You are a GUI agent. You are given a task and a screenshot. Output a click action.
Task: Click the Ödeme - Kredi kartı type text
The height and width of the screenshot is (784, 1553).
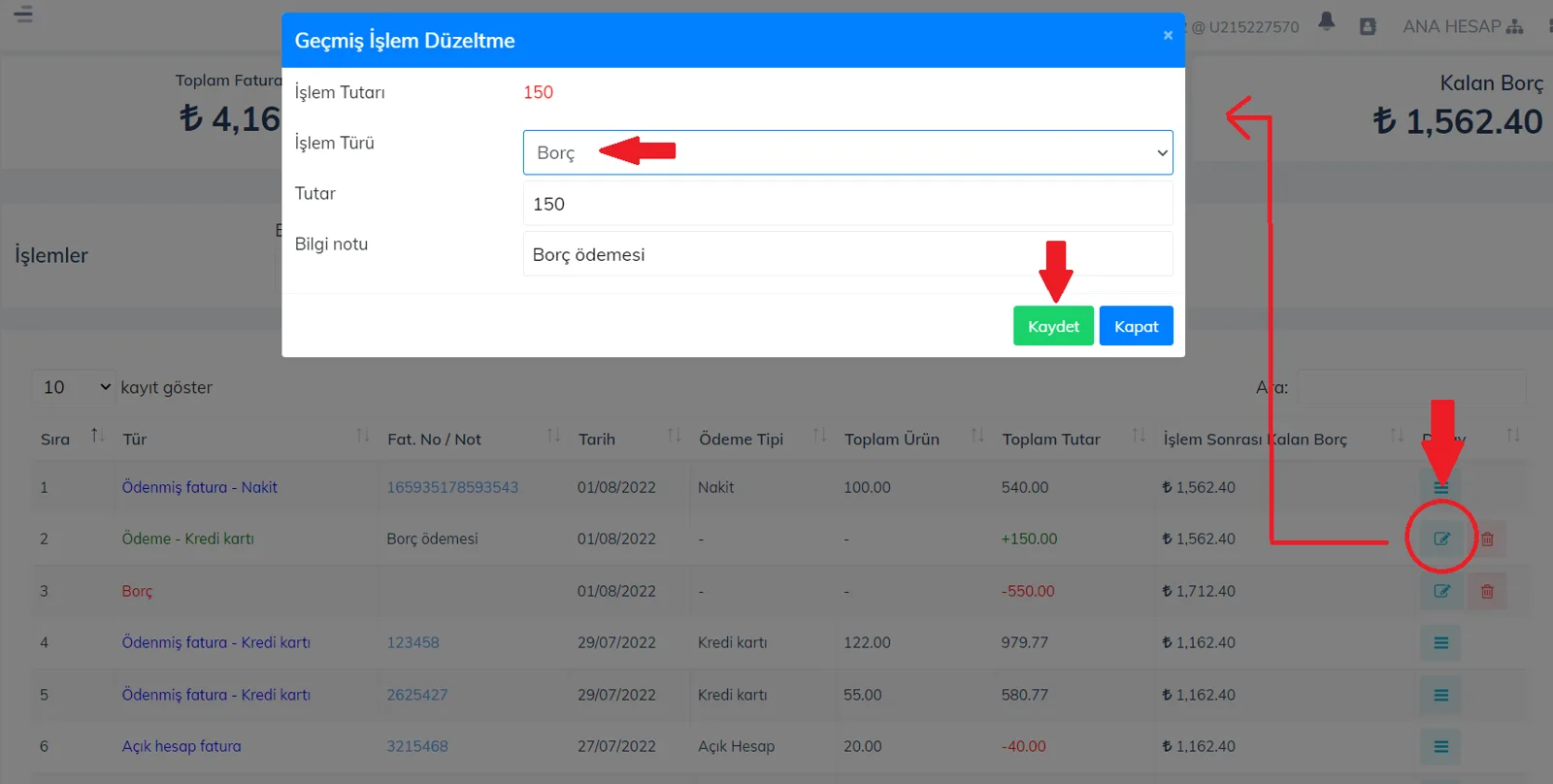click(x=188, y=539)
